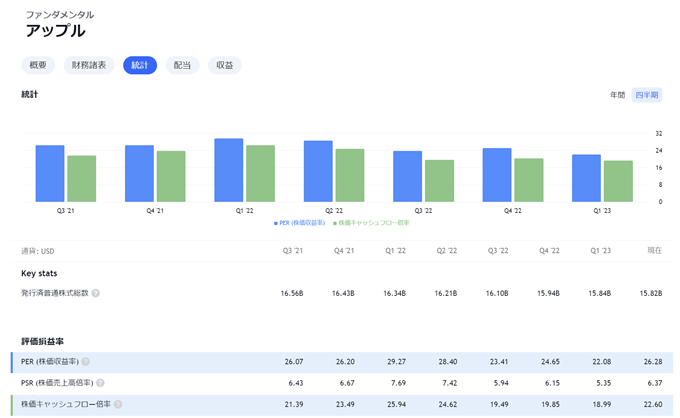Click the ファンダメンタル breadcrumb text
The height and width of the screenshot is (418, 680).
tap(60, 15)
